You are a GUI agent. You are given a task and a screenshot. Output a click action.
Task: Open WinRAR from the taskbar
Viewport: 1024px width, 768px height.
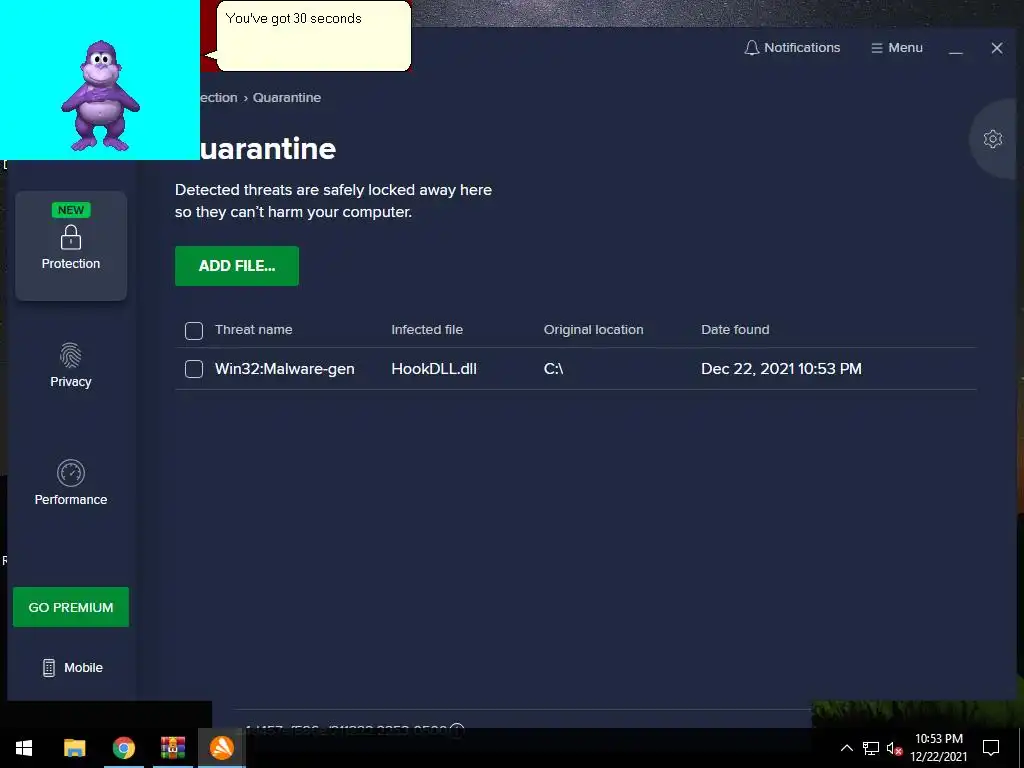[x=173, y=748]
